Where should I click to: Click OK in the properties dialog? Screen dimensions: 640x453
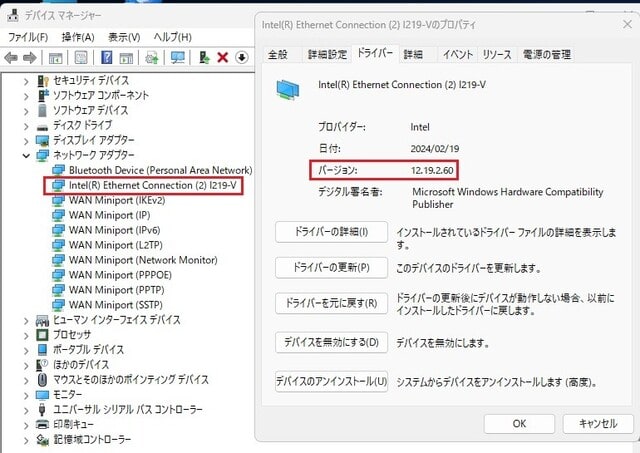click(519, 424)
